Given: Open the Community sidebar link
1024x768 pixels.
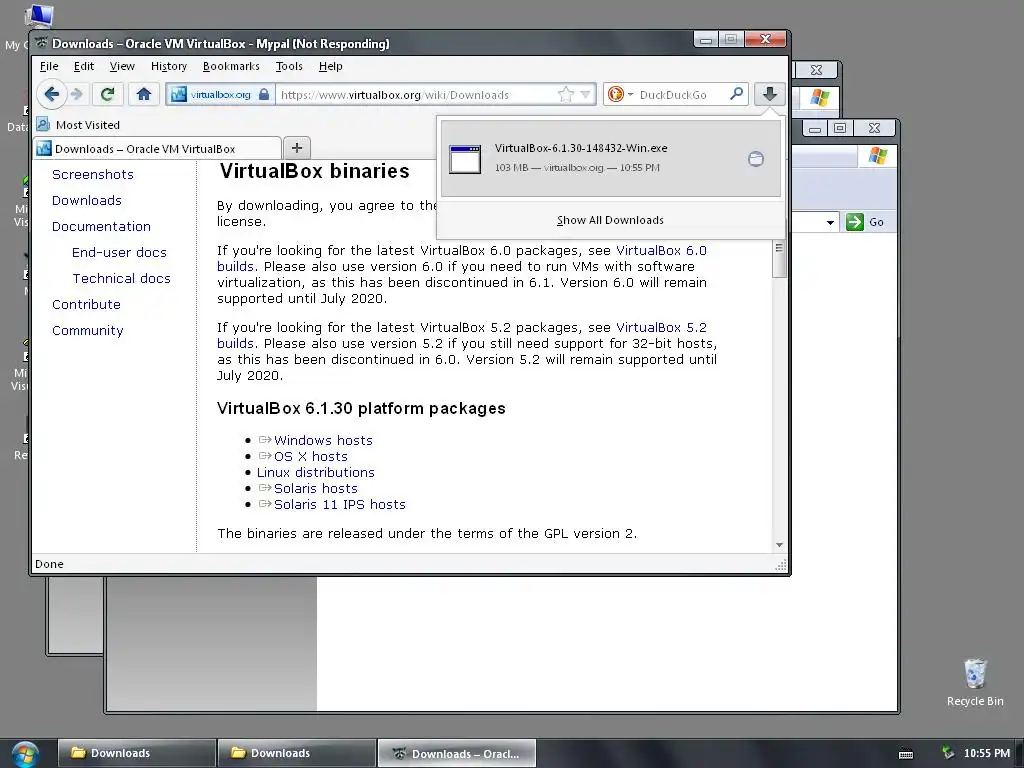Looking at the screenshot, I should [x=88, y=330].
